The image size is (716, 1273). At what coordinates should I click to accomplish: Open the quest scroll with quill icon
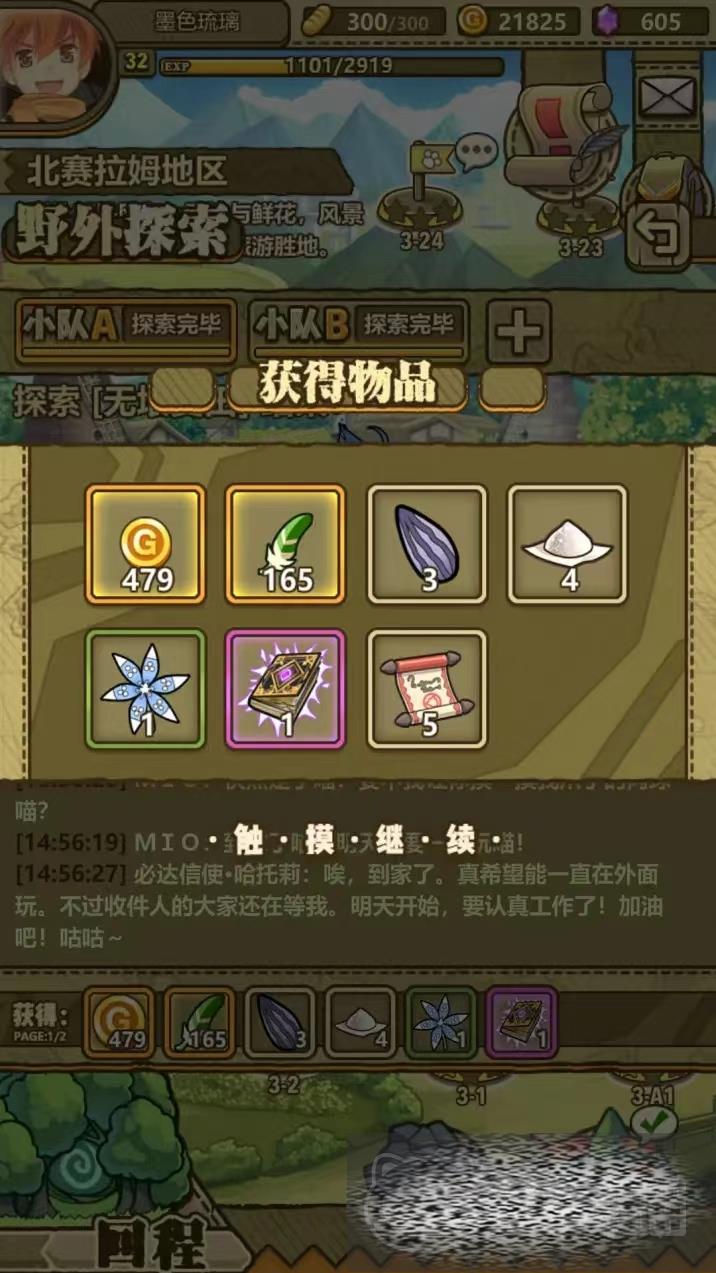tap(564, 150)
